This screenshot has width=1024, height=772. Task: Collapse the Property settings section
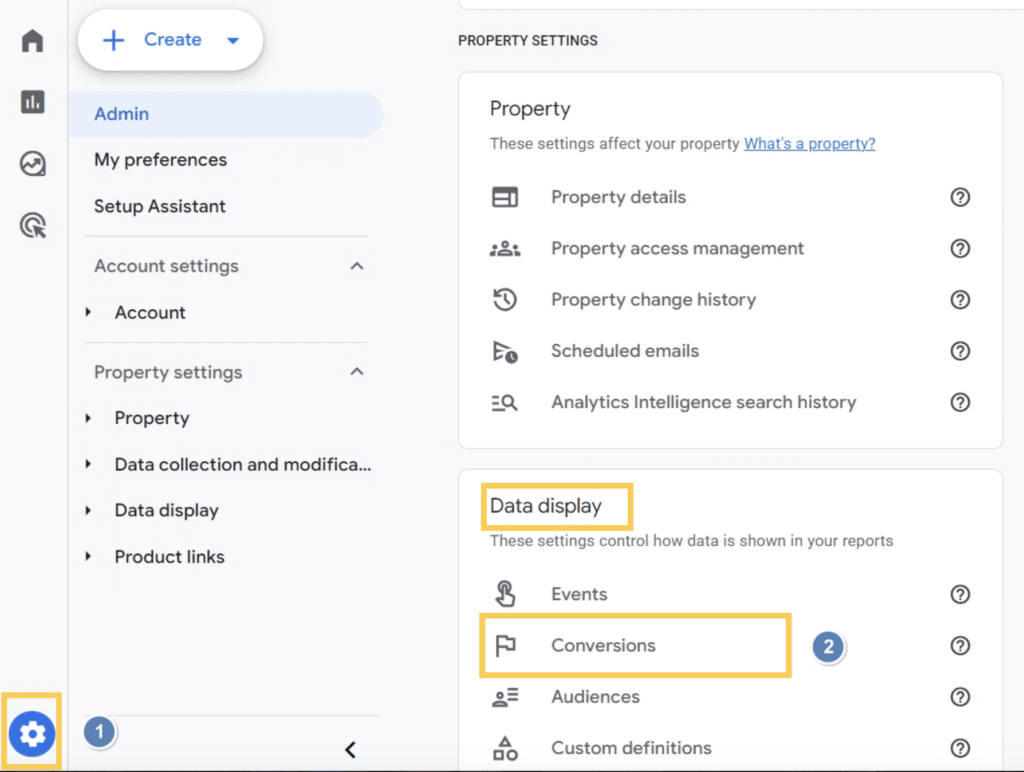(x=357, y=372)
